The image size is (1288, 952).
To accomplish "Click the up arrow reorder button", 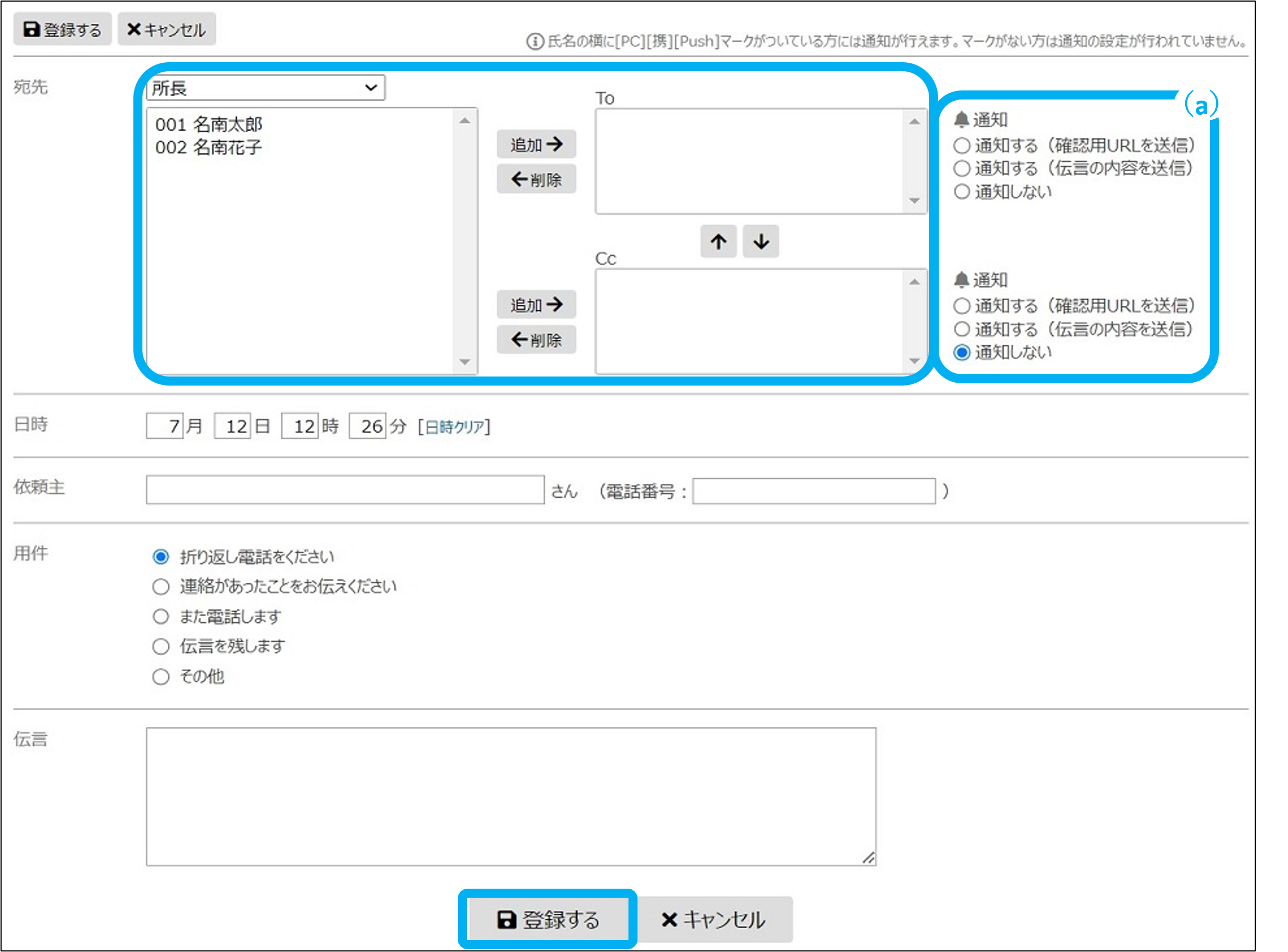I will [x=718, y=241].
